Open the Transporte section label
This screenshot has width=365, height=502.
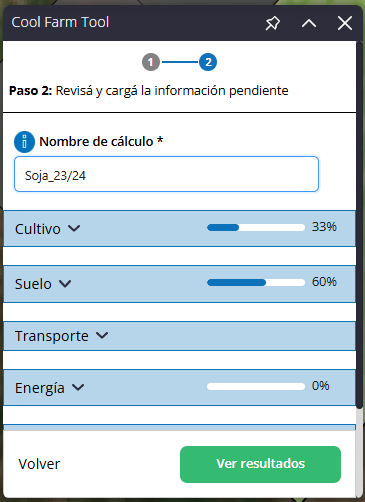click(52, 336)
